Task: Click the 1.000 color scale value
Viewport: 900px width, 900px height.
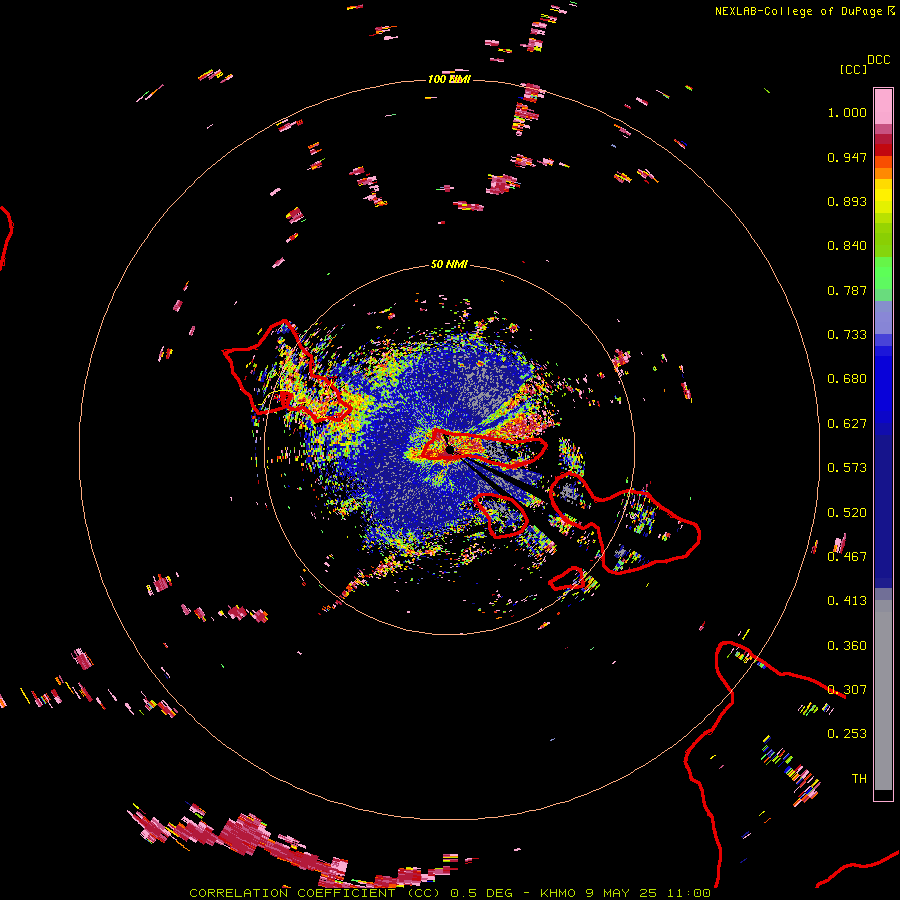Action: 847,112
